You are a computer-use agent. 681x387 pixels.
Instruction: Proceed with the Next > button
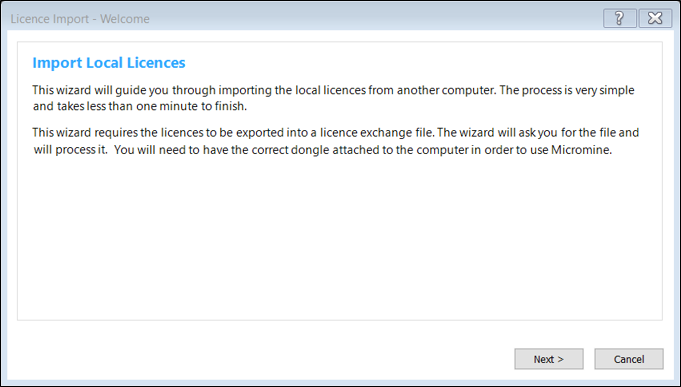tap(549, 359)
